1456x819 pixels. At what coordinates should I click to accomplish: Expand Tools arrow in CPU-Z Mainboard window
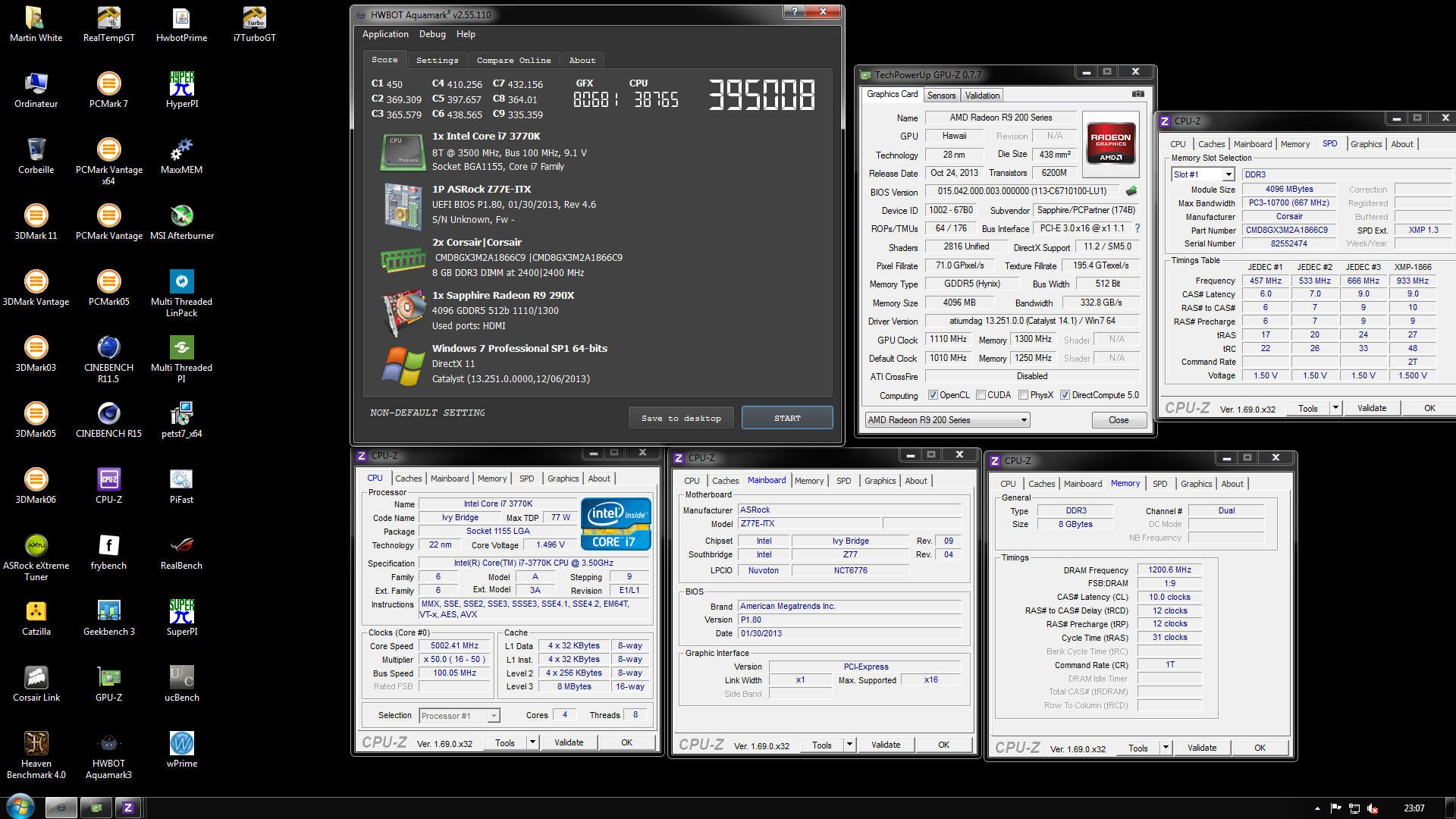click(x=849, y=745)
